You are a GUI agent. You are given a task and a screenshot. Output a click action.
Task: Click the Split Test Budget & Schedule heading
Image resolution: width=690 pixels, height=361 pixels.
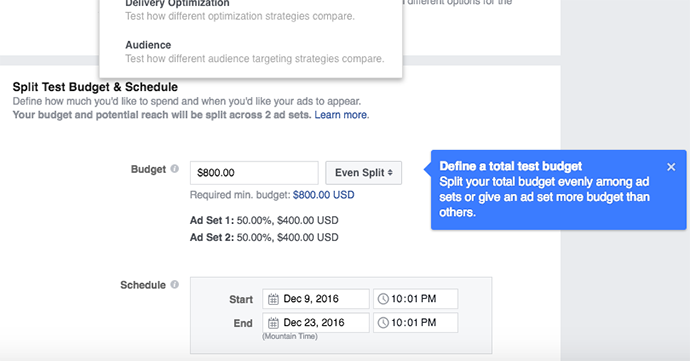(x=95, y=87)
